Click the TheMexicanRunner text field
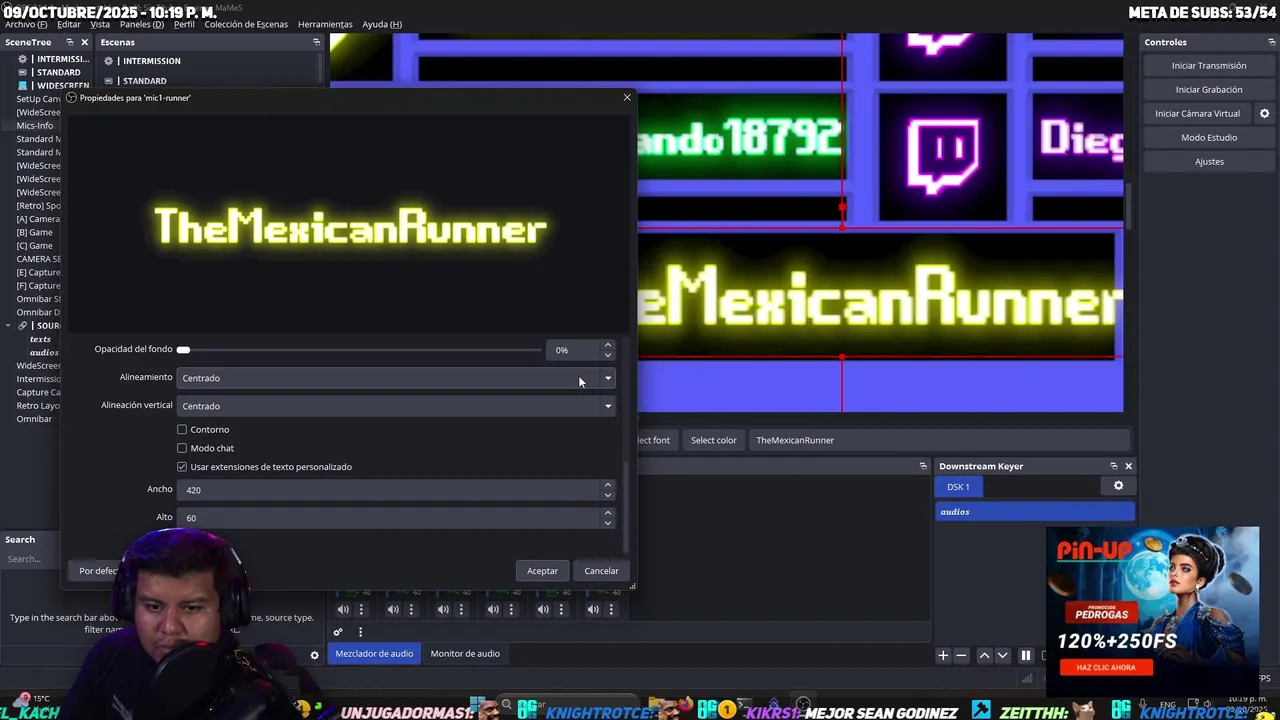Viewport: 1280px width, 720px height. pyautogui.click(x=938, y=440)
